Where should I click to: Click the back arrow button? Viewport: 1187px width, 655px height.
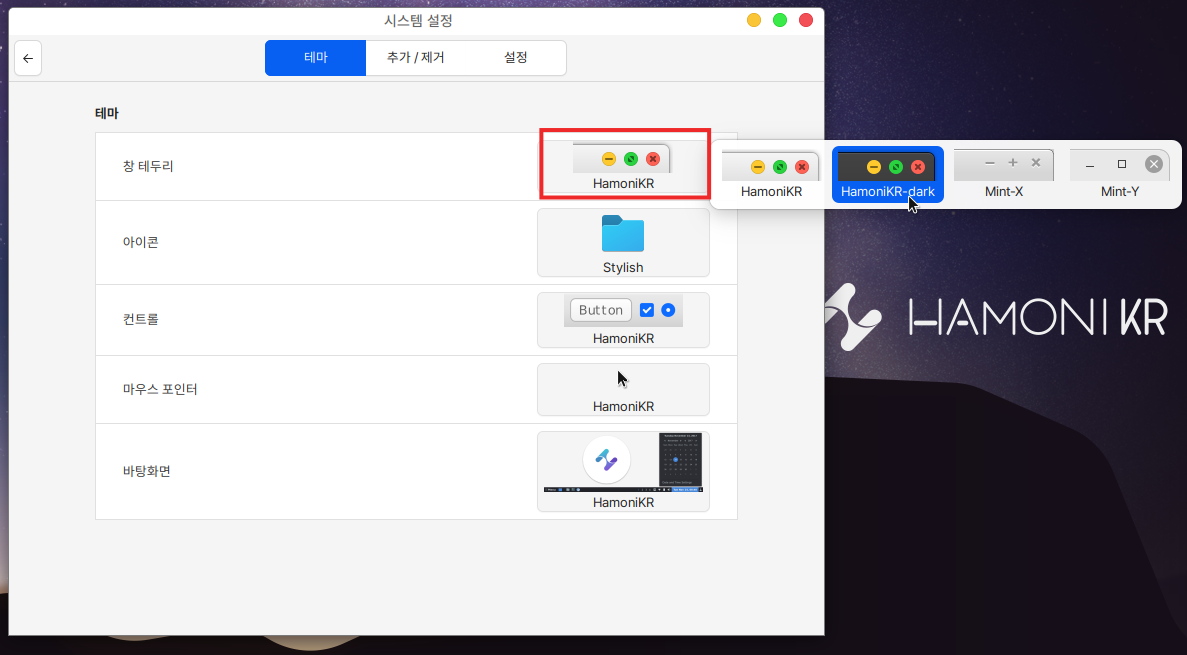coord(28,58)
